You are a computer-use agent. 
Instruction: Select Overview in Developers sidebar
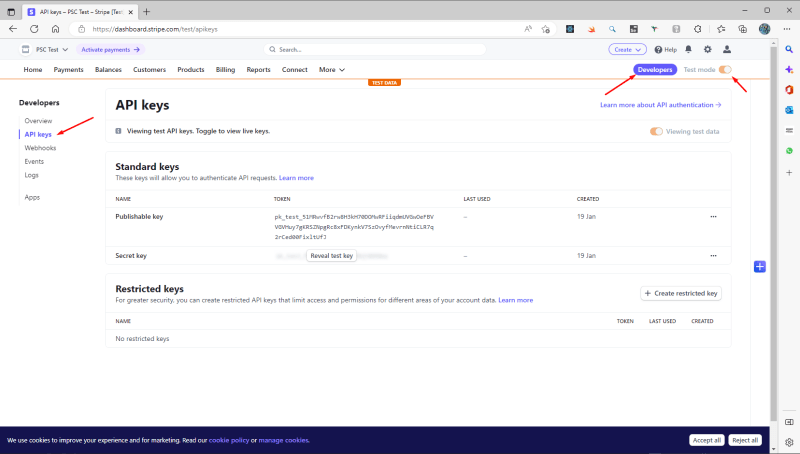pyautogui.click(x=38, y=121)
